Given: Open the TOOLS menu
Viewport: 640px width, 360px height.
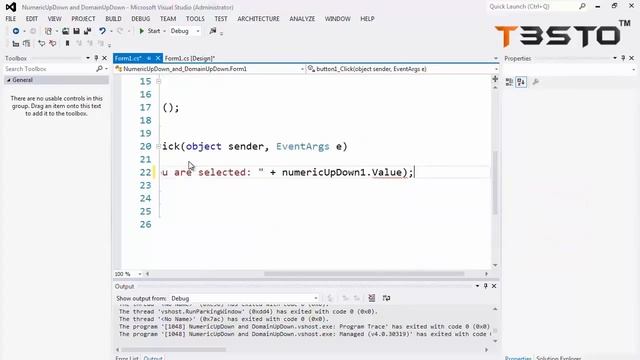Looking at the screenshot, I should coord(195,19).
